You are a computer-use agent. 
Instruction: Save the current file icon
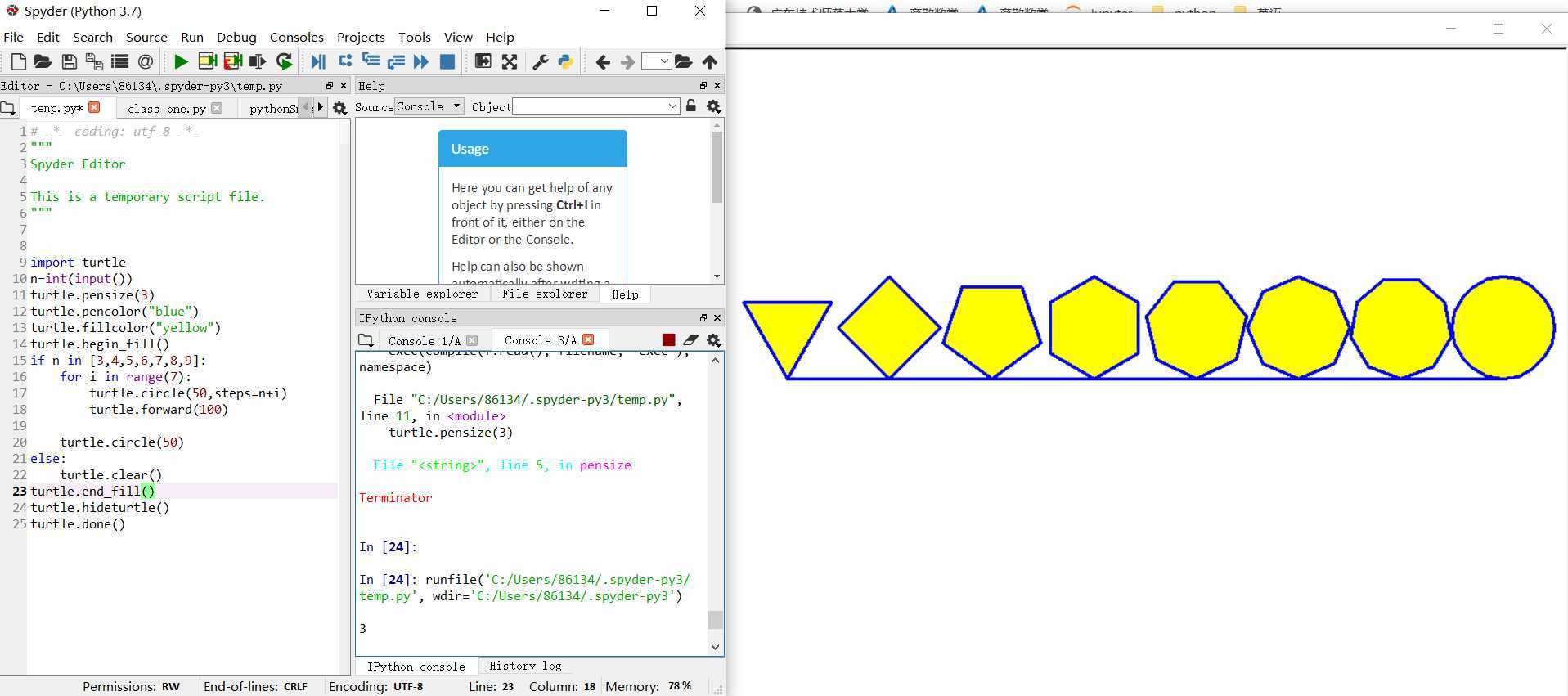(70, 61)
